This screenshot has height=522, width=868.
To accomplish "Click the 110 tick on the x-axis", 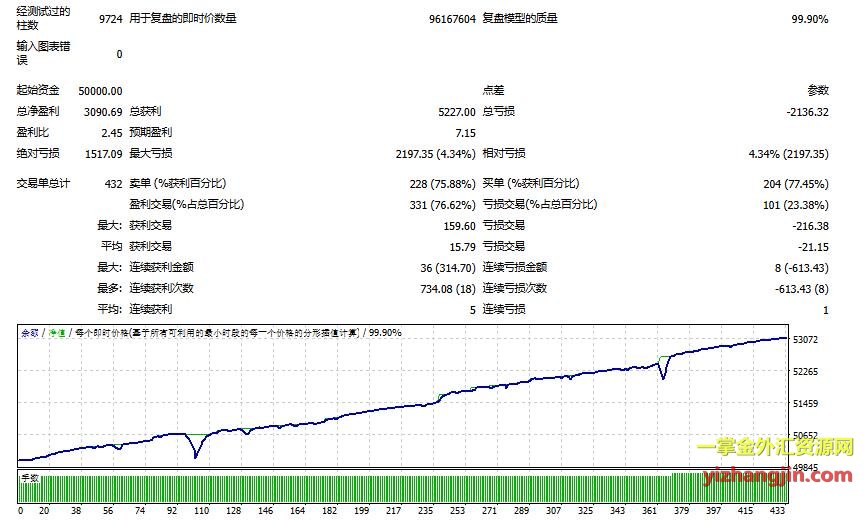I will click(201, 510).
